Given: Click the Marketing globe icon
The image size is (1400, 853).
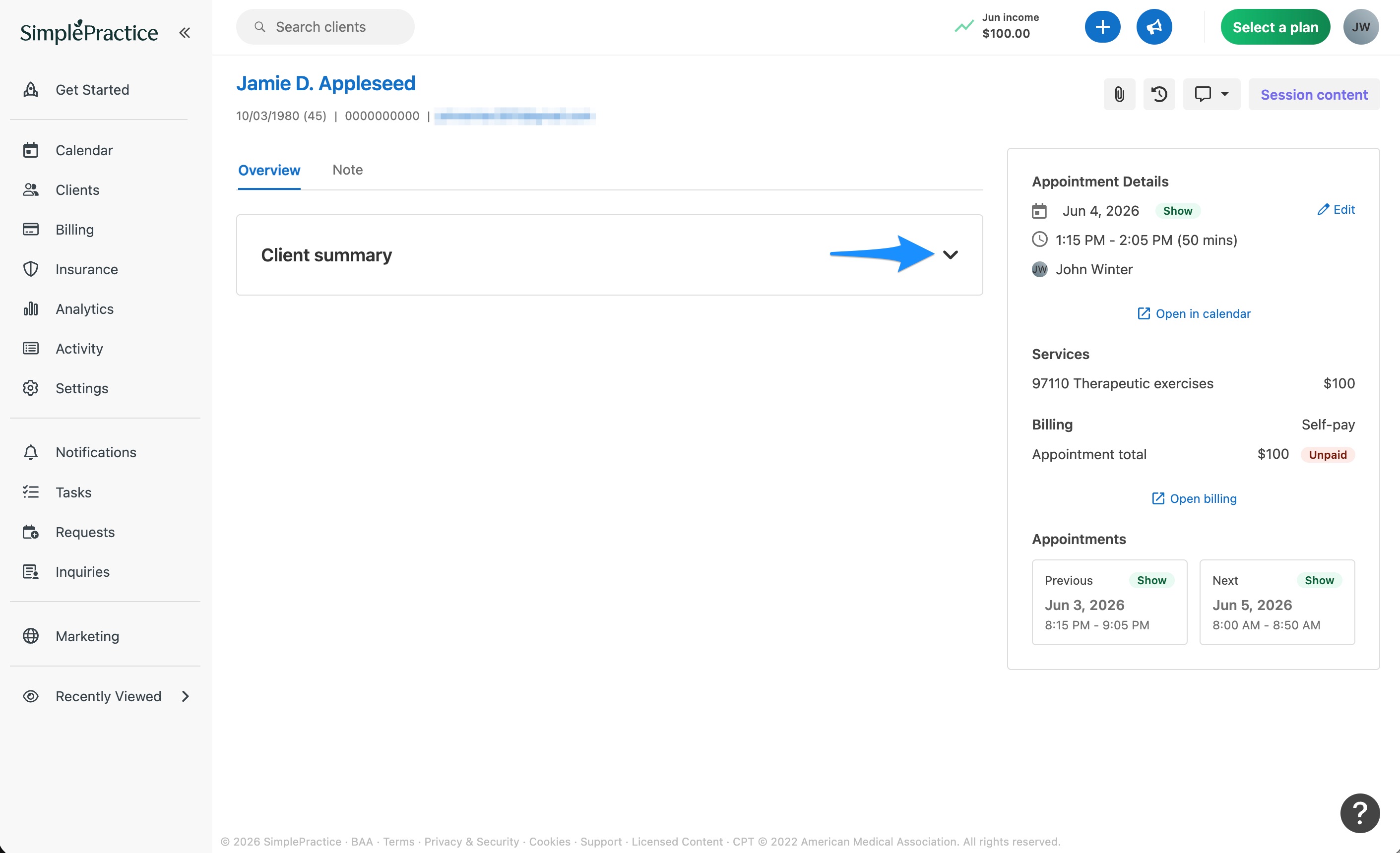Looking at the screenshot, I should tap(31, 636).
